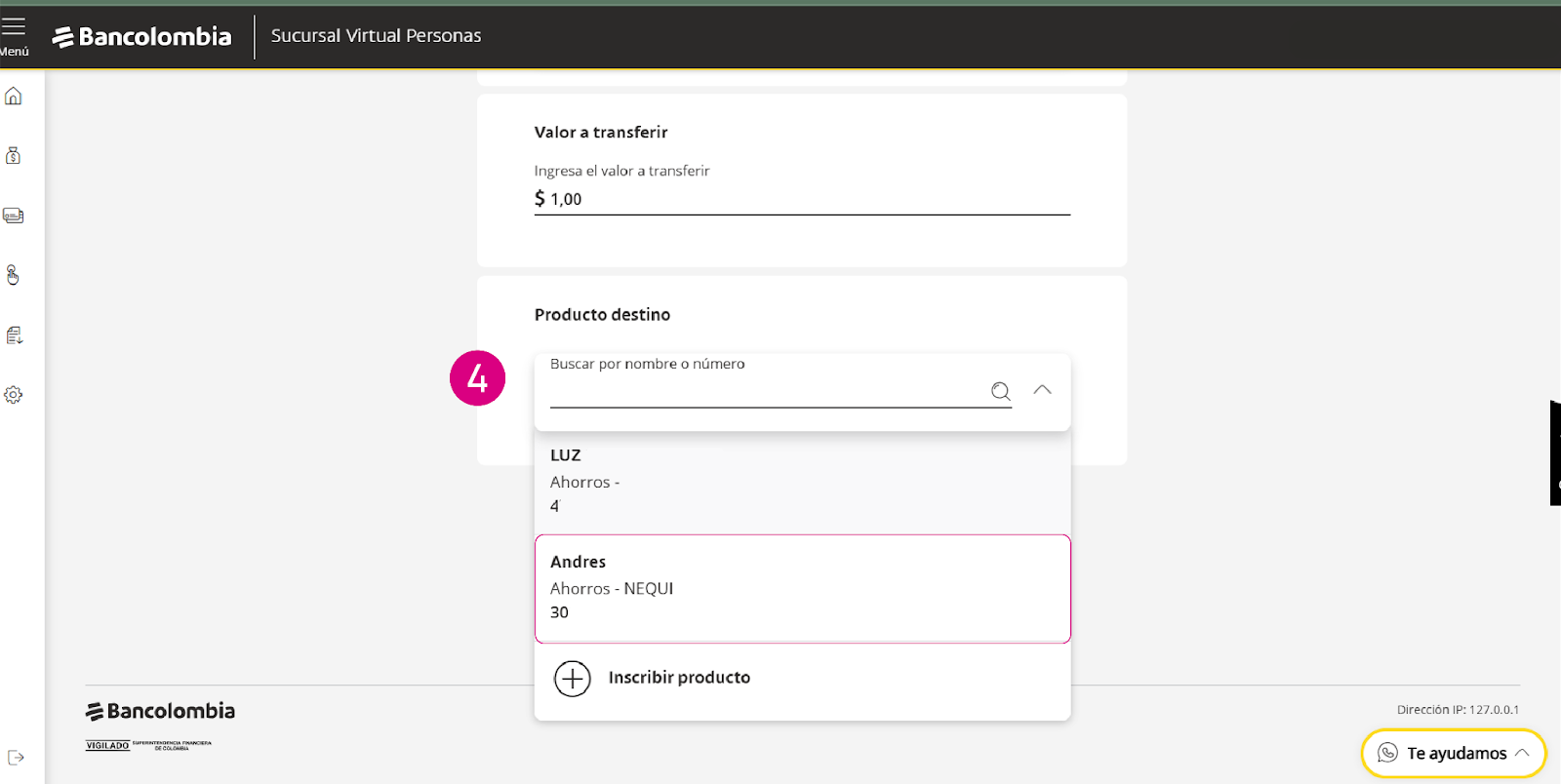Go to the home icon in sidebar
The height and width of the screenshot is (784, 1561).
(x=14, y=97)
